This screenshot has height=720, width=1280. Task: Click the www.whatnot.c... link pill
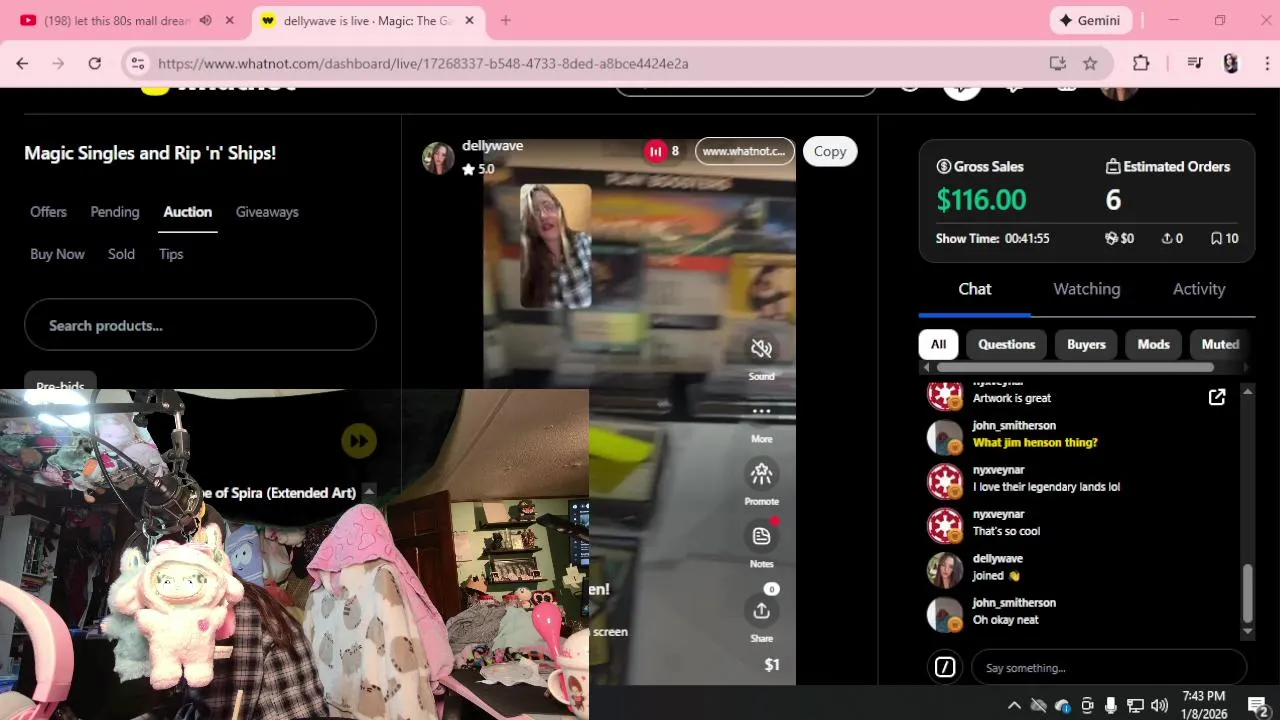click(745, 151)
